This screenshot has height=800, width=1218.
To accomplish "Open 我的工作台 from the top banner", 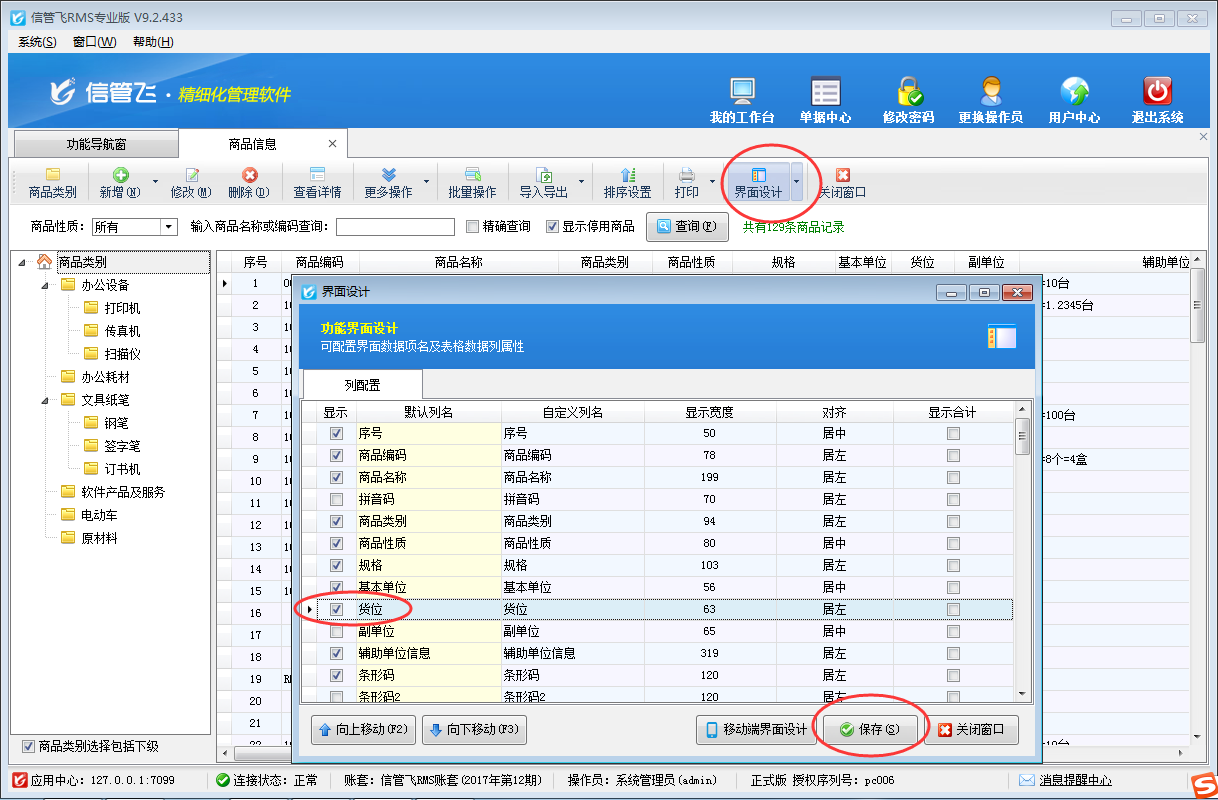I will 742,93.
